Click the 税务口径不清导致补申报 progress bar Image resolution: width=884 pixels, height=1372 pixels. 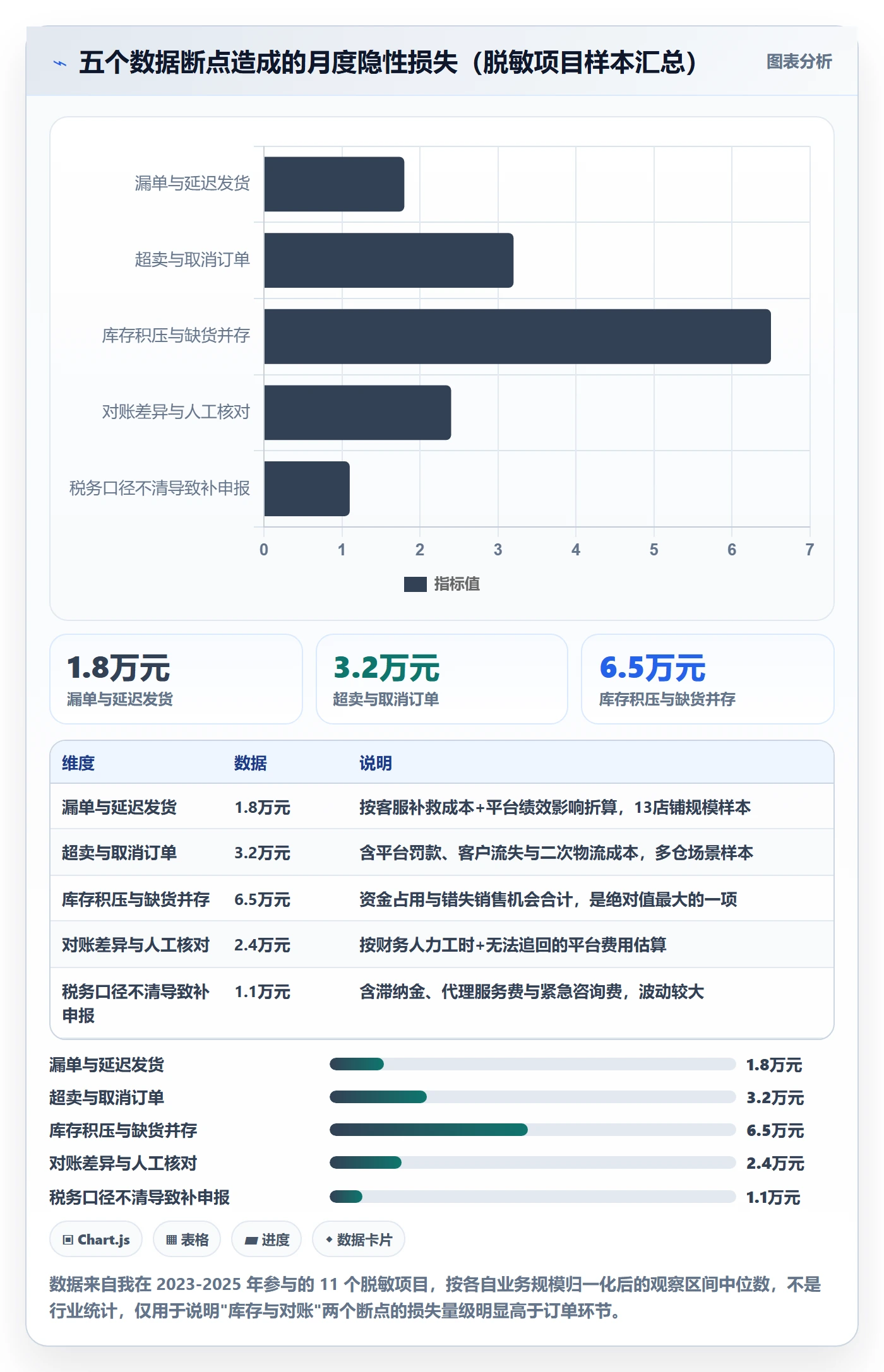coord(533,1197)
